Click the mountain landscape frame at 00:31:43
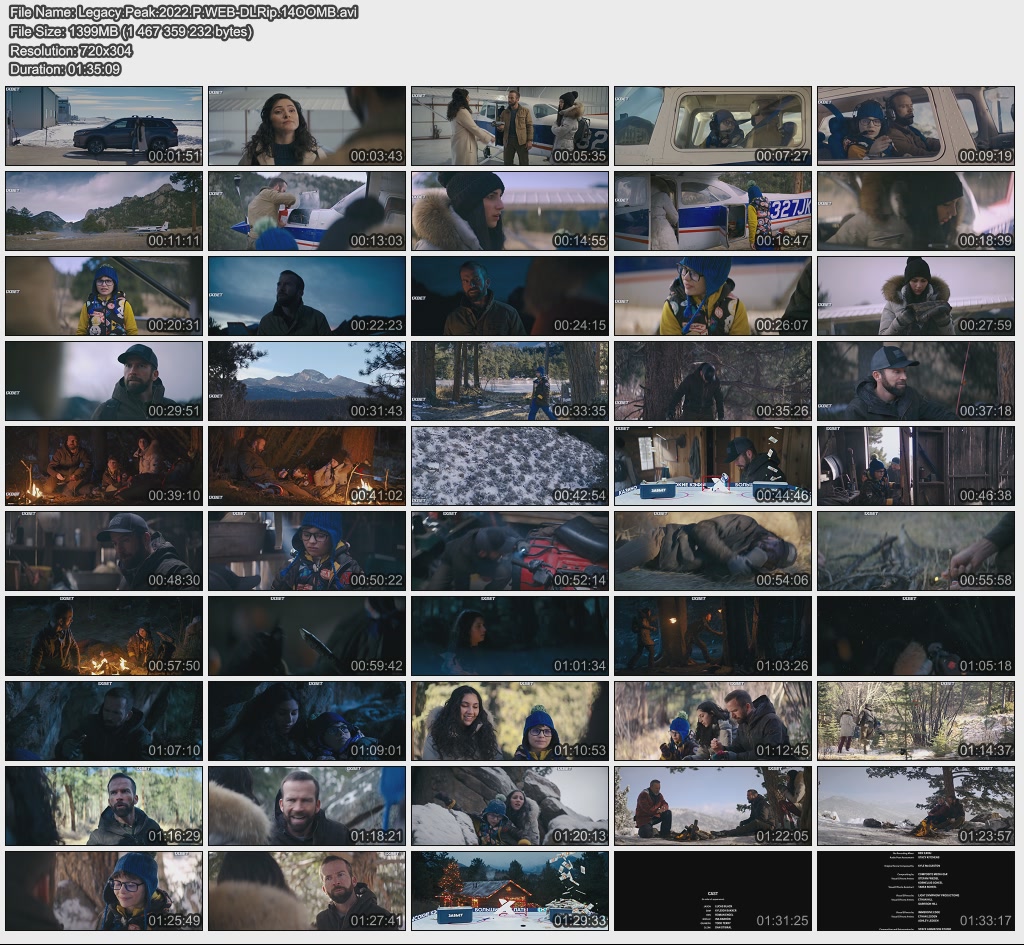 (307, 381)
